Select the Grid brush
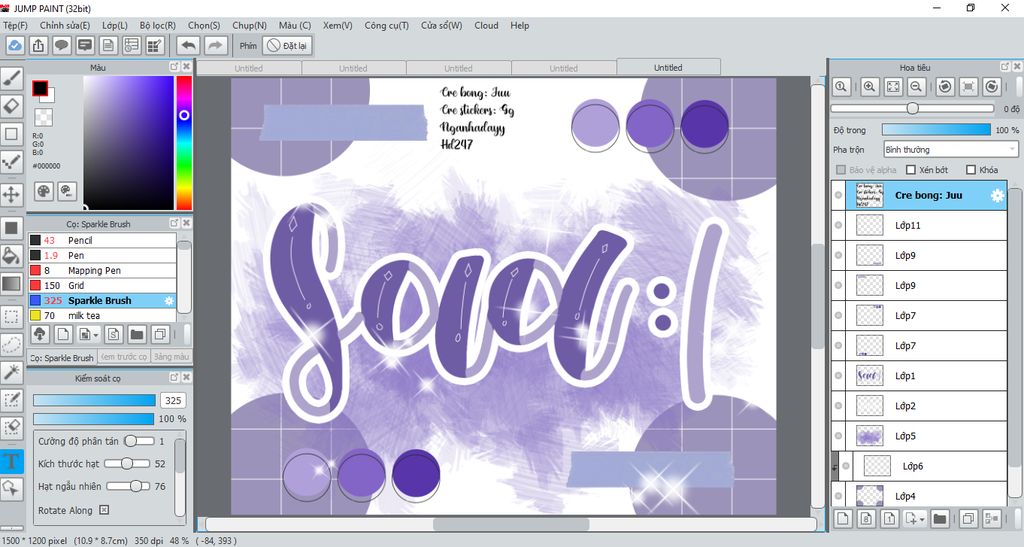This screenshot has height=547, width=1024. 102,285
